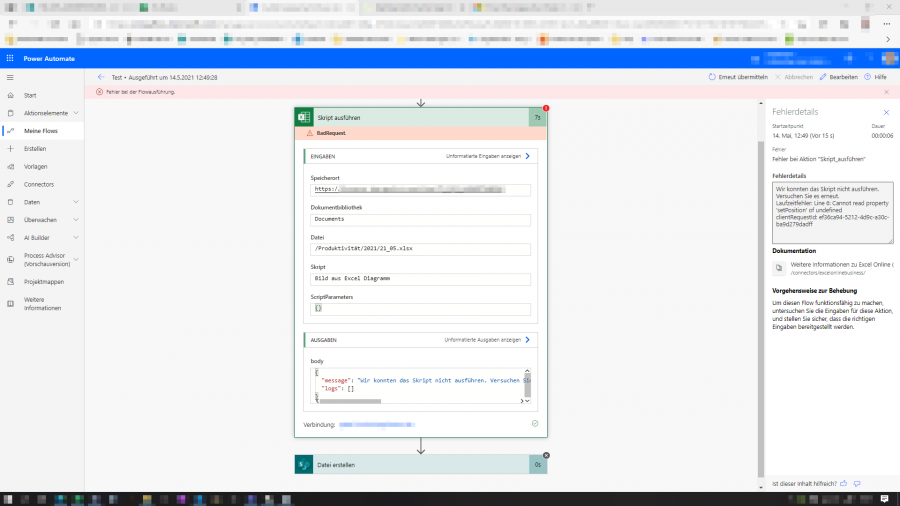Viewport: 900px width, 506px height.
Task: Open Erstellen in the sidebar
Action: point(35,149)
